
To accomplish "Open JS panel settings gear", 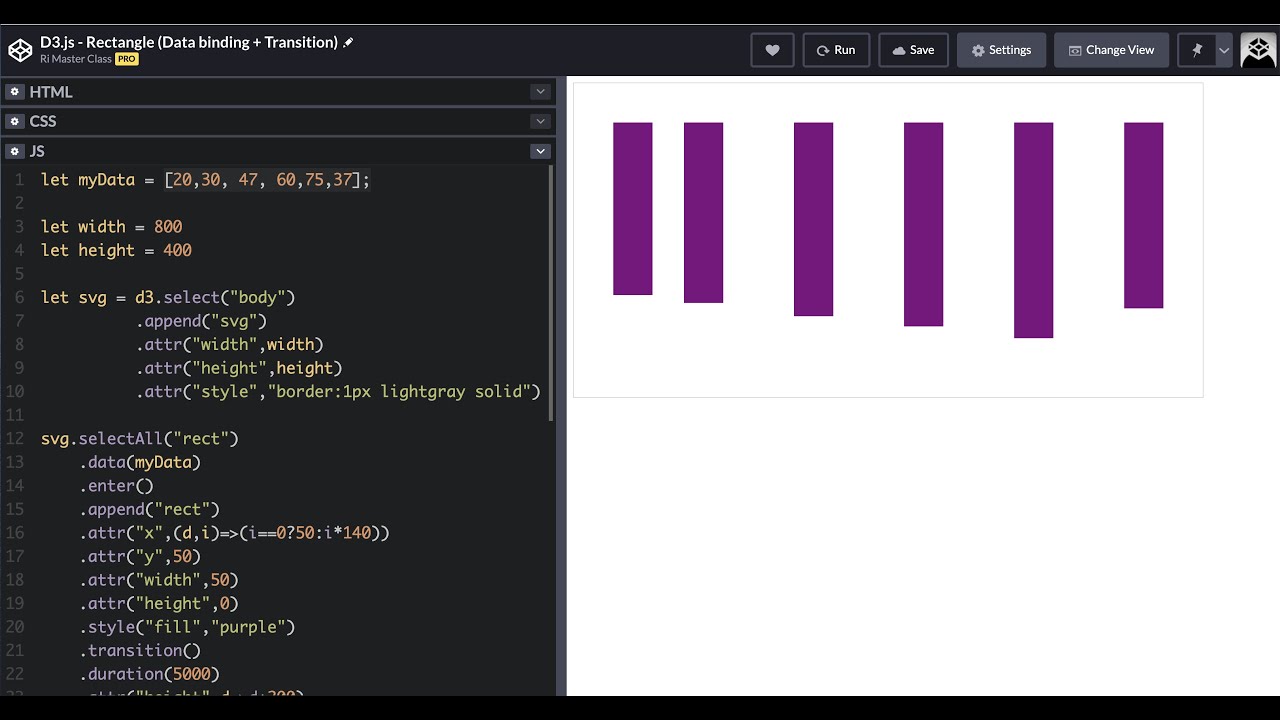I will 14,151.
